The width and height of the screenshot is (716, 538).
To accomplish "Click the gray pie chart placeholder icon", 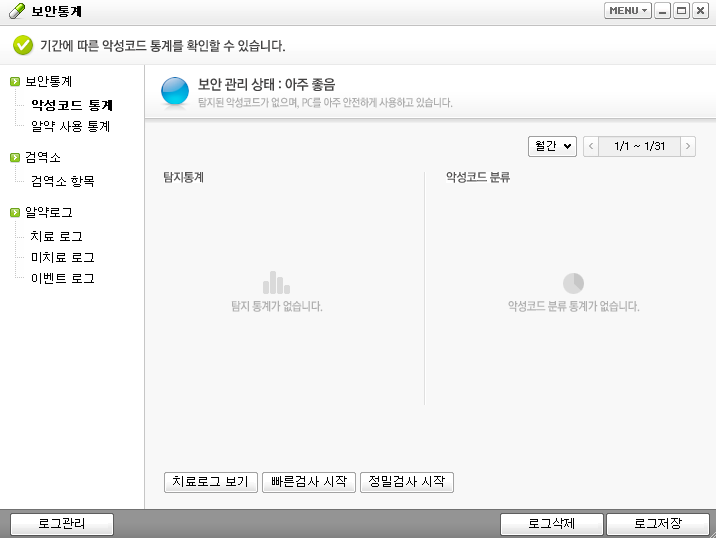I will (x=573, y=283).
